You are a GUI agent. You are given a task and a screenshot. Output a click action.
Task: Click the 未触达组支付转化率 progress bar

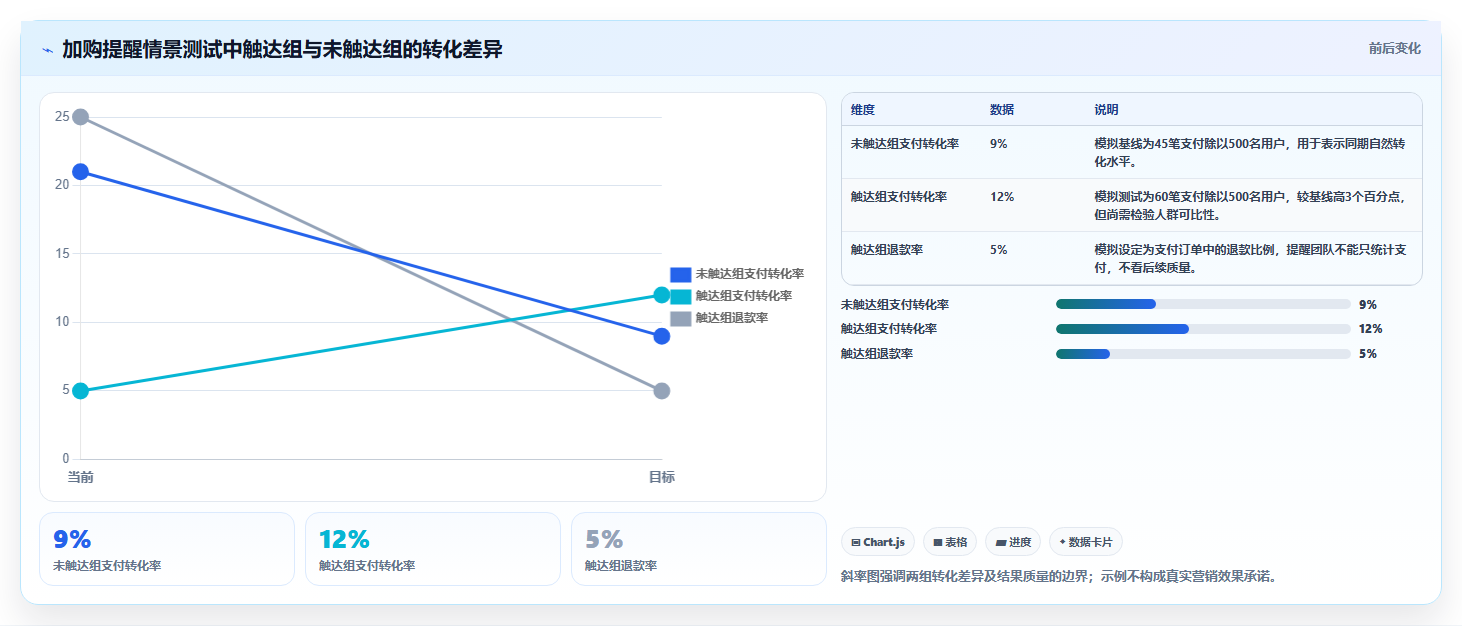(1203, 304)
